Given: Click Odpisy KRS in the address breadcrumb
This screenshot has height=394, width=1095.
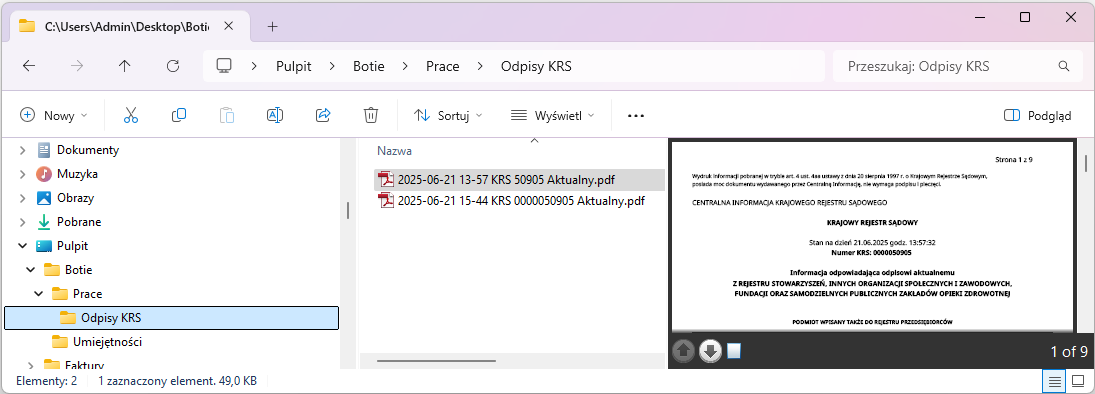Looking at the screenshot, I should point(536,66).
